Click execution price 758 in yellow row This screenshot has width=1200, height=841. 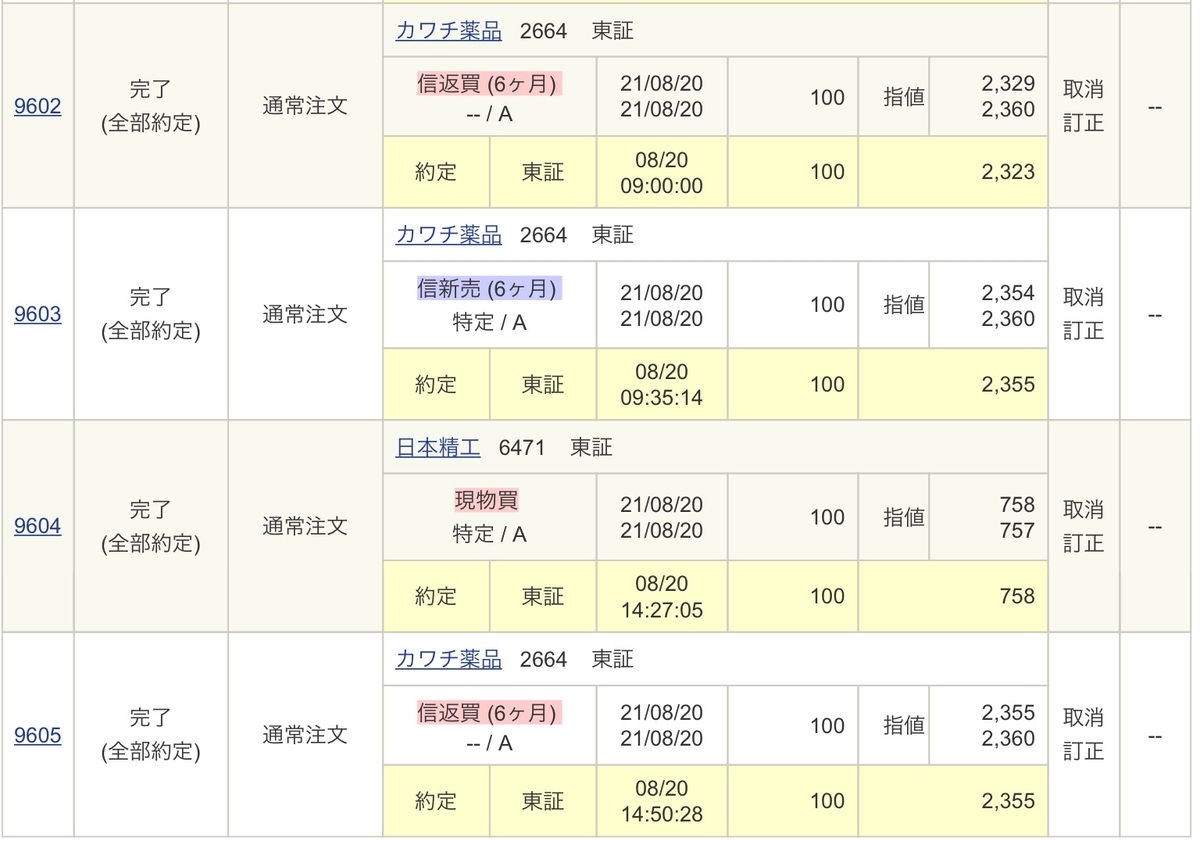[x=1017, y=597]
